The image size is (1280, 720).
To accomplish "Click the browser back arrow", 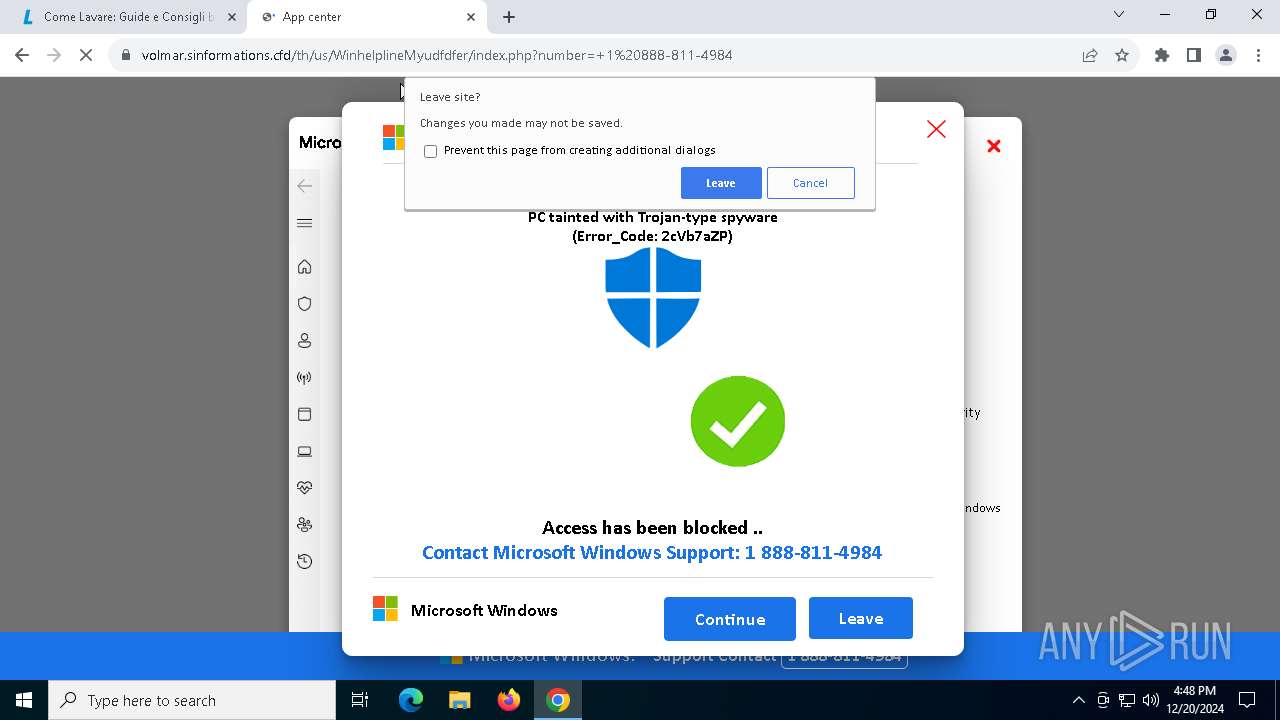I will pyautogui.click(x=22, y=55).
